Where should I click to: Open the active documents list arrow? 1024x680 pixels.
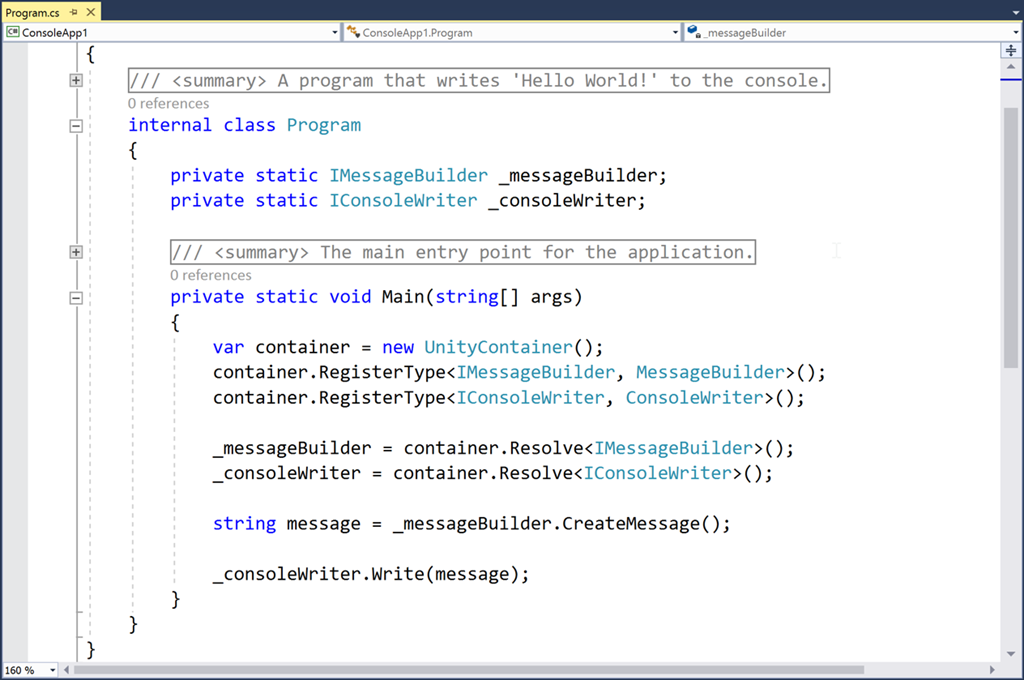pyautogui.click(x=1014, y=12)
